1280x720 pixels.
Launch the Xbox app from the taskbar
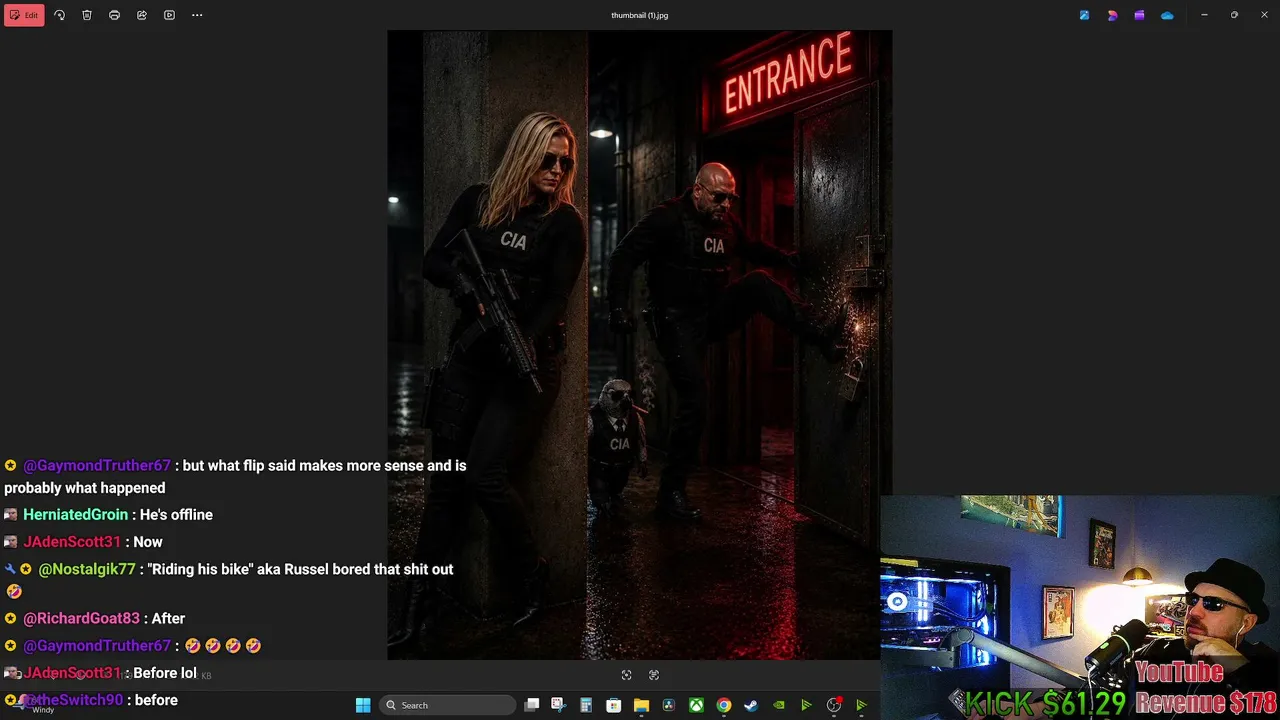click(x=696, y=705)
